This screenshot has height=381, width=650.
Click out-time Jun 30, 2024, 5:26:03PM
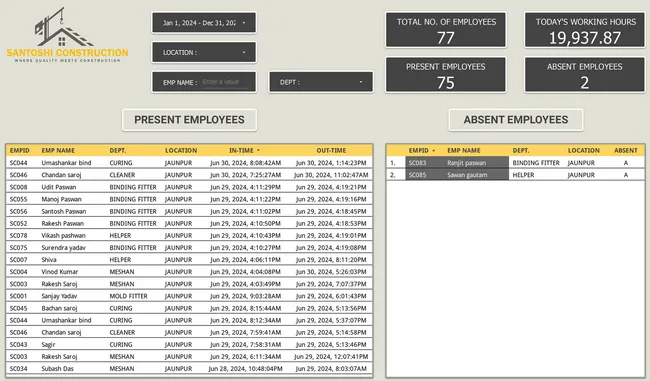point(331,272)
